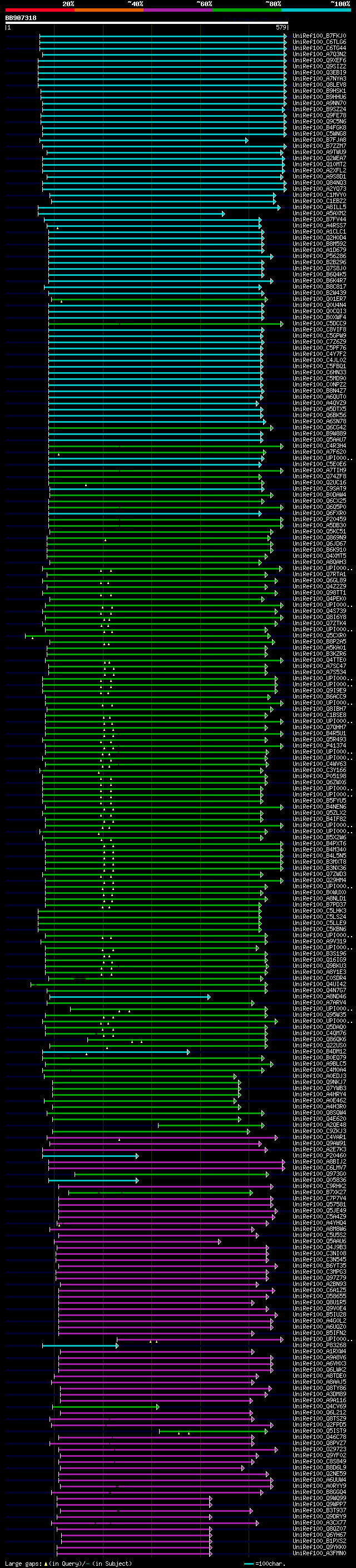Select the query name BB907318
Image resolution: width=356 pixels, height=1568 pixels.
point(21,18)
